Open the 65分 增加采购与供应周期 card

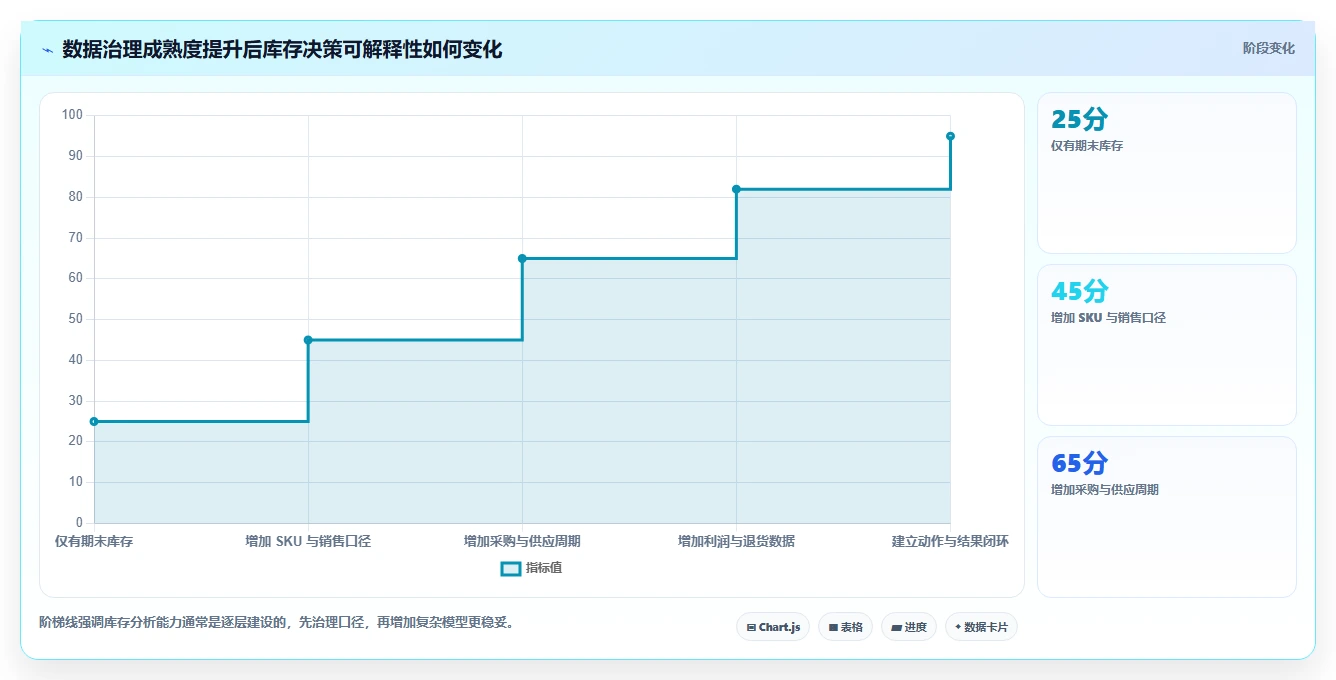pyautogui.click(x=1166, y=517)
